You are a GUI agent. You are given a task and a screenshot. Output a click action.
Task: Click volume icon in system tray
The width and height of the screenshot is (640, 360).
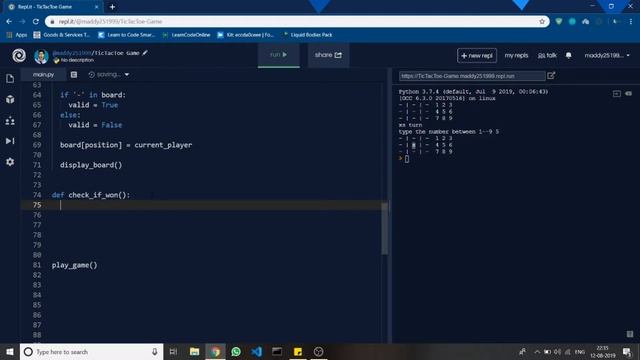tap(557, 351)
